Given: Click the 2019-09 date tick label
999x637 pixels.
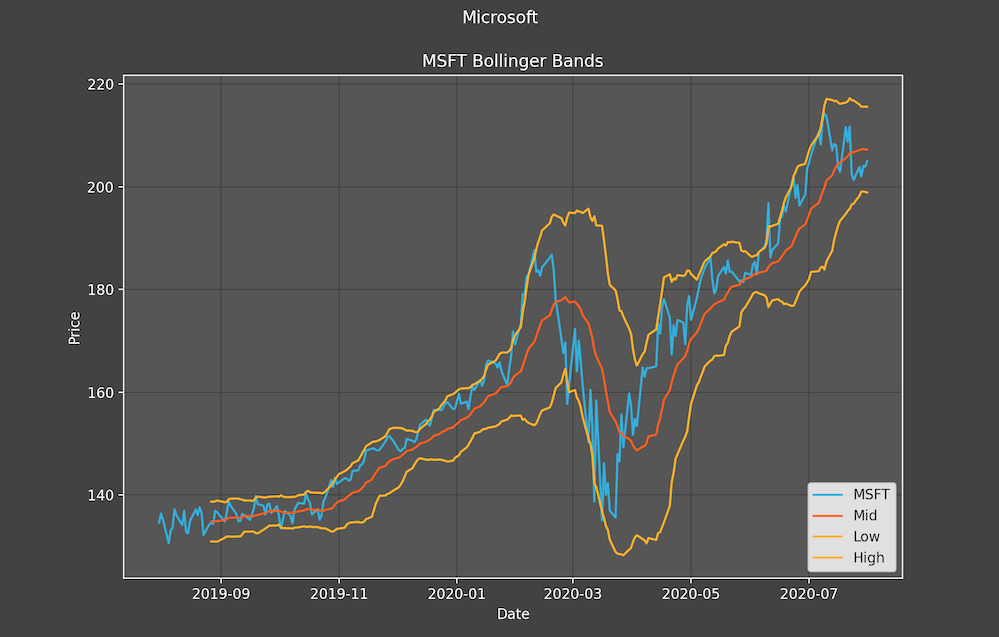Looking at the screenshot, I should [x=221, y=594].
